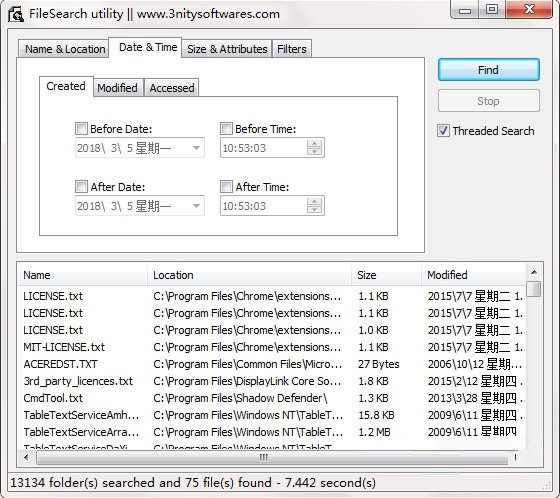Click the horizontal scrollbar thumb in results
This screenshot has width=560, height=498.
click(x=264, y=457)
